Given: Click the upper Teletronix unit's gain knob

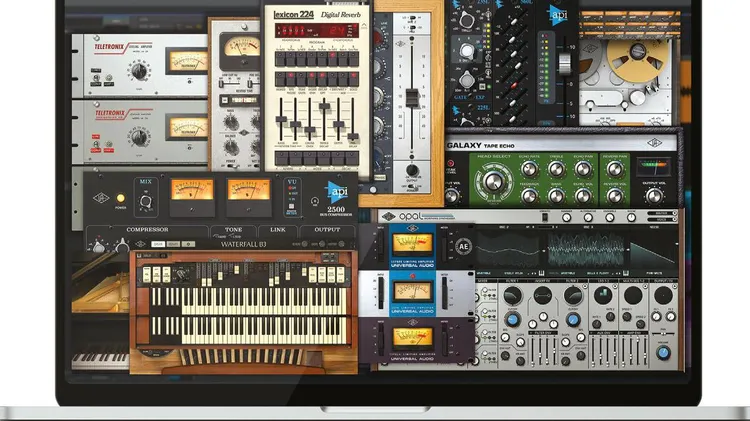Looking at the screenshot, I should tap(139, 71).
